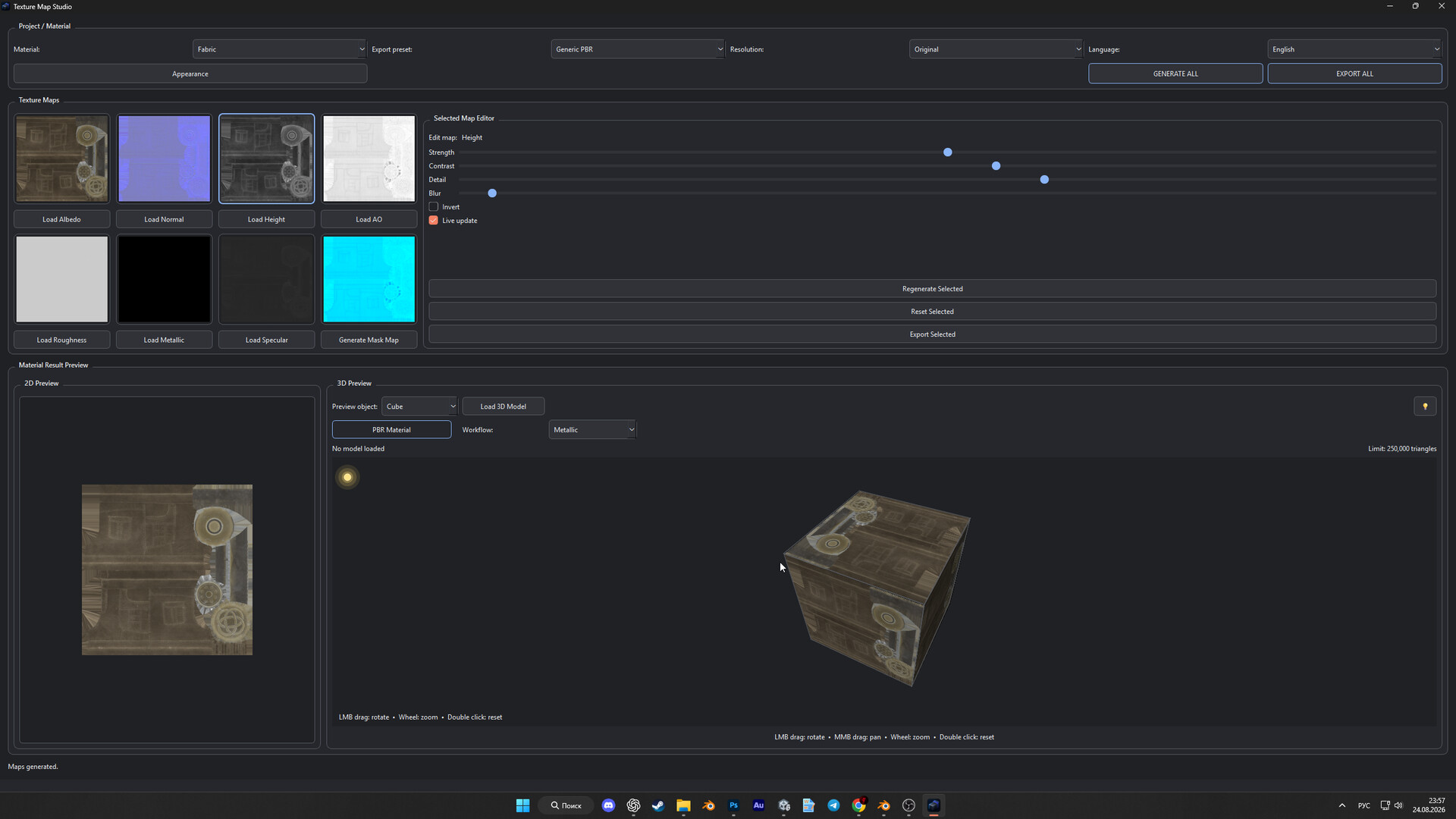Click the Strength slider handle
The image size is (1456, 819).
[x=947, y=152]
